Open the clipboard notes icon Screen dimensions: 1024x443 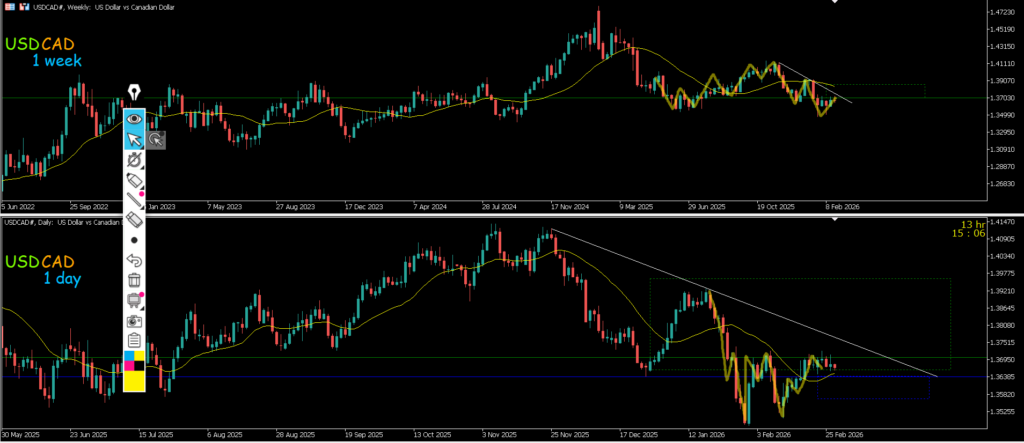134,341
